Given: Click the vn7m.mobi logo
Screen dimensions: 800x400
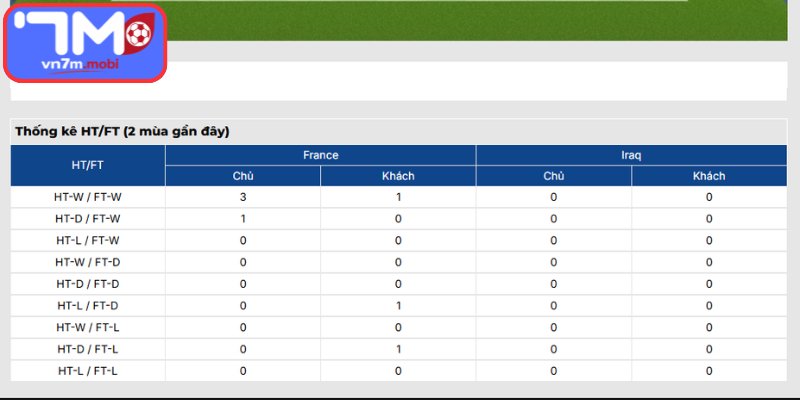Looking at the screenshot, I should [85, 43].
